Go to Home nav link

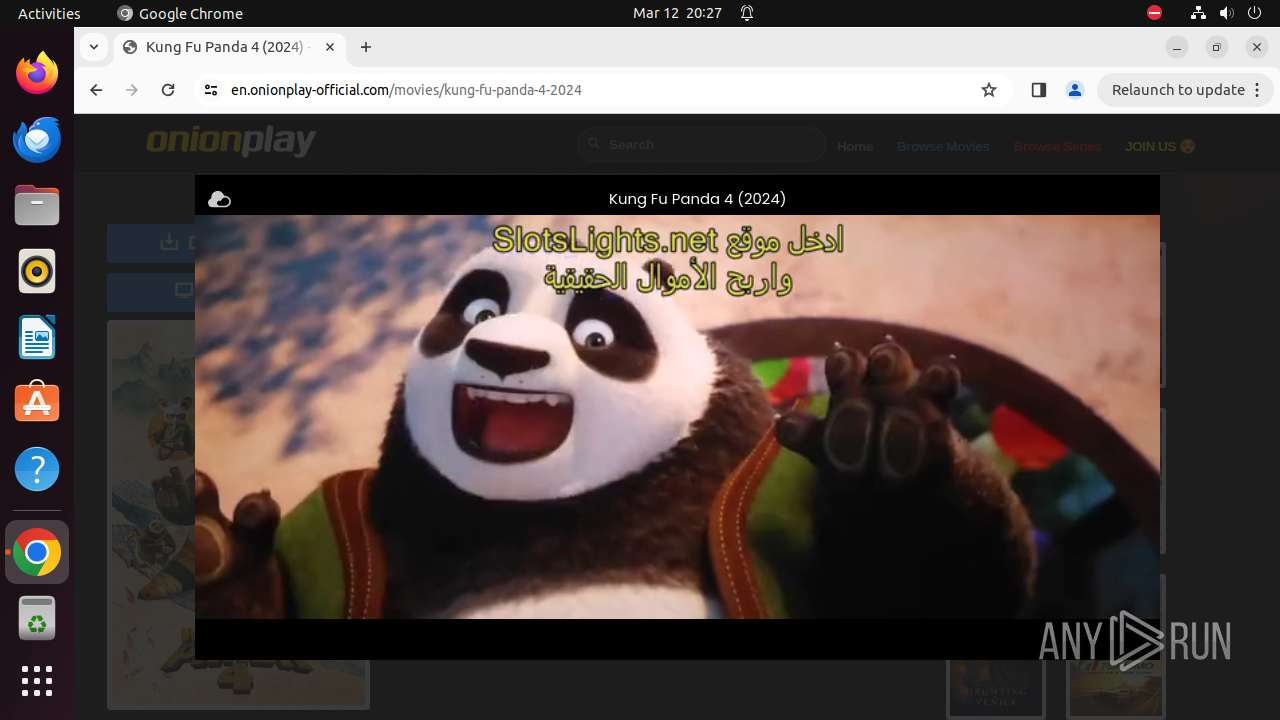tap(855, 146)
